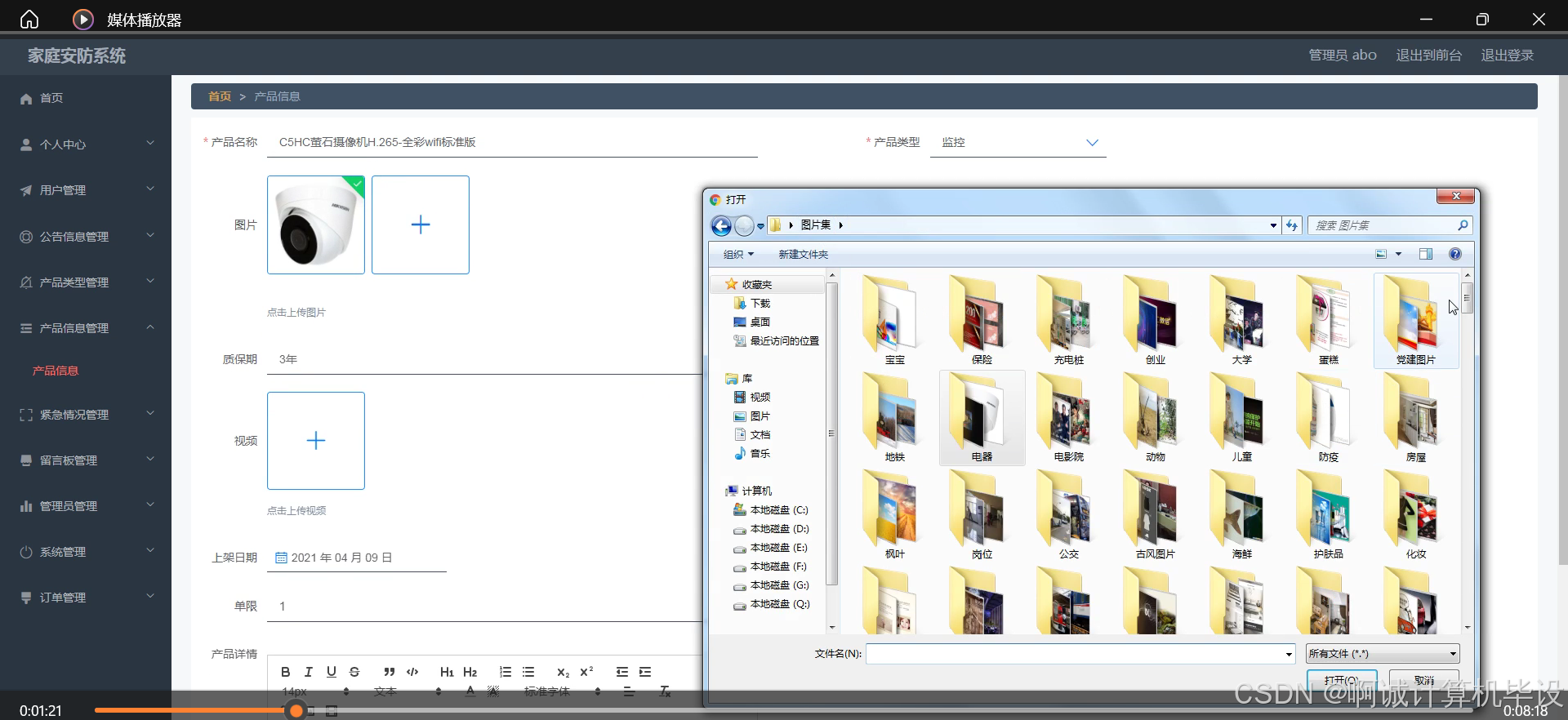
Task: Click the media player play logo icon
Action: (x=83, y=20)
